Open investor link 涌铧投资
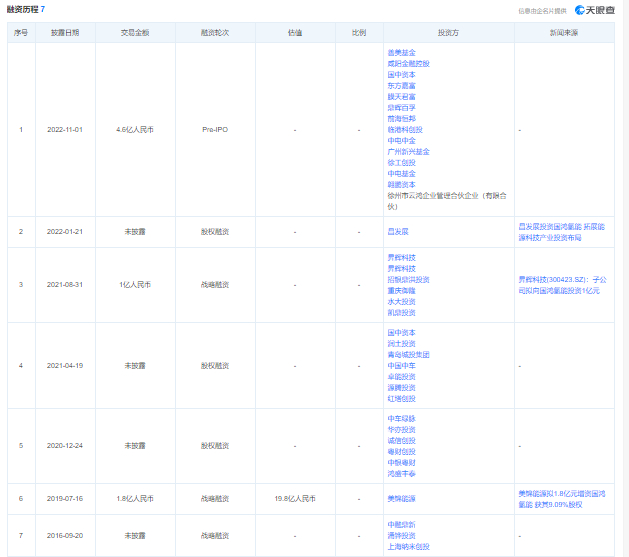This screenshot has height=557, width=629. [401, 535]
